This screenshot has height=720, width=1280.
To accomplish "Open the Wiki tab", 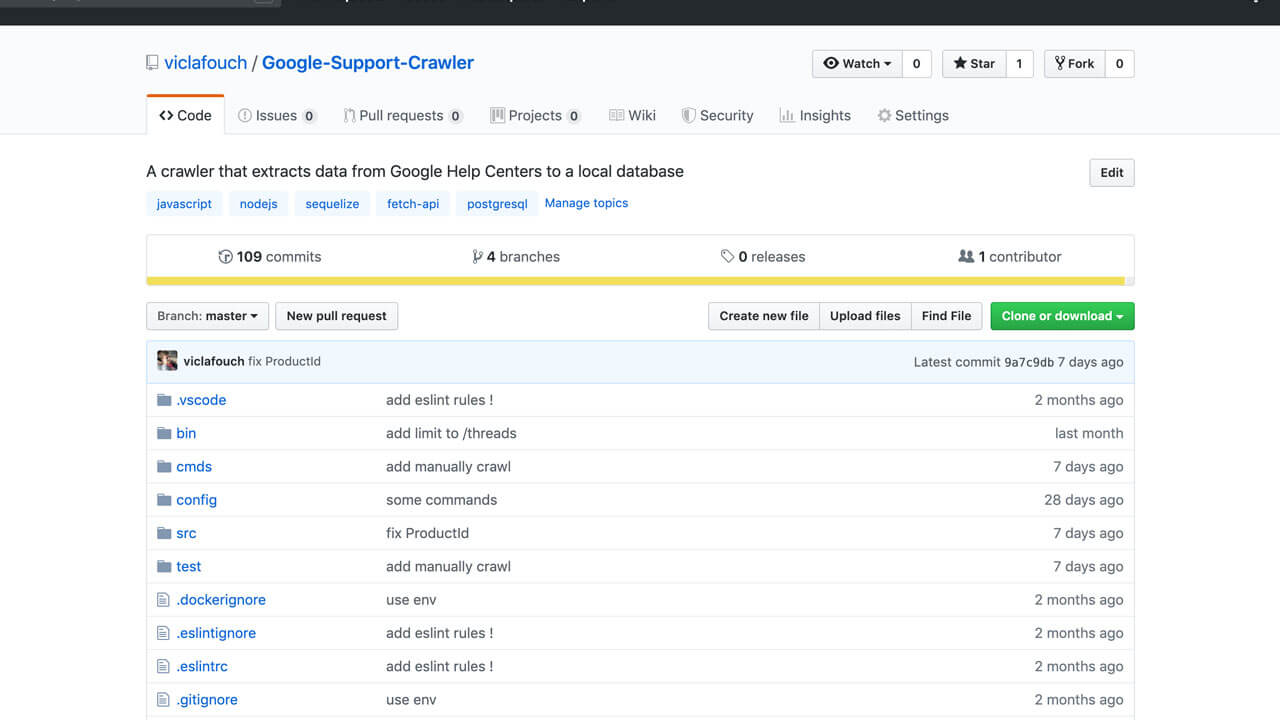I will [x=632, y=115].
